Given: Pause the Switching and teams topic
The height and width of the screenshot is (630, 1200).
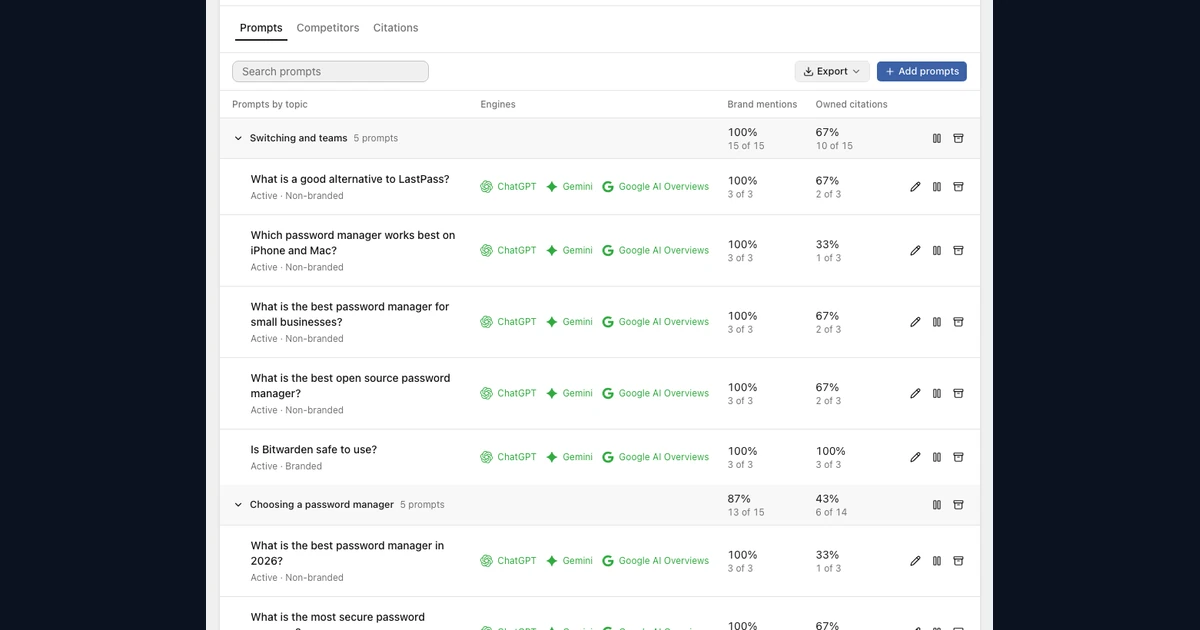Looking at the screenshot, I should tap(937, 139).
